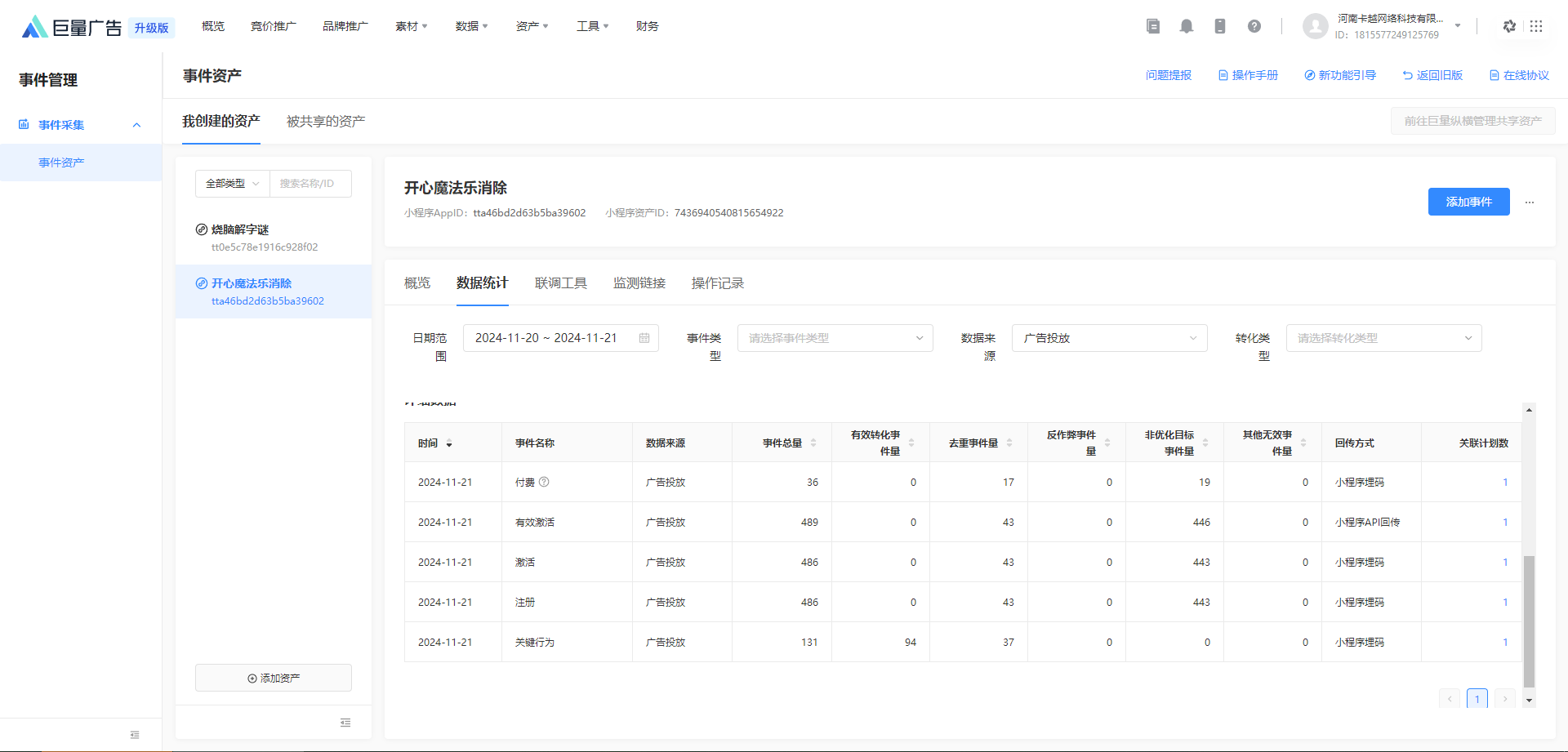
Task: Open 问题提报 link
Action: point(1169,75)
